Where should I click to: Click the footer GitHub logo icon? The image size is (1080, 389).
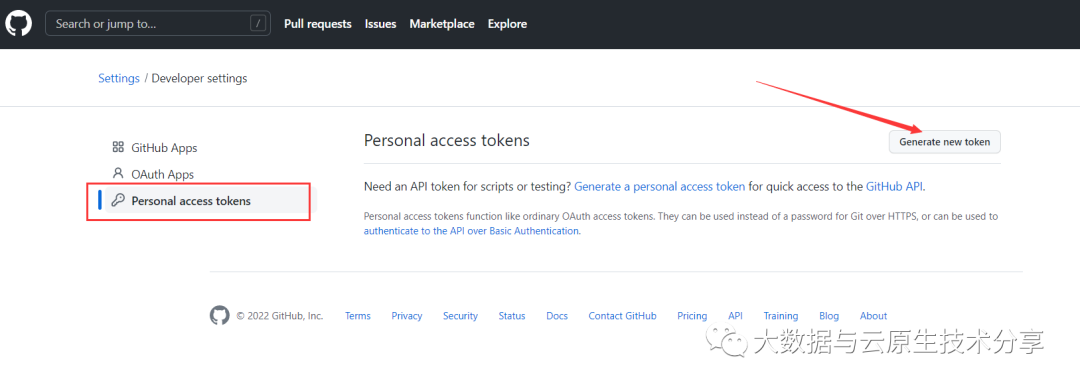(x=219, y=315)
